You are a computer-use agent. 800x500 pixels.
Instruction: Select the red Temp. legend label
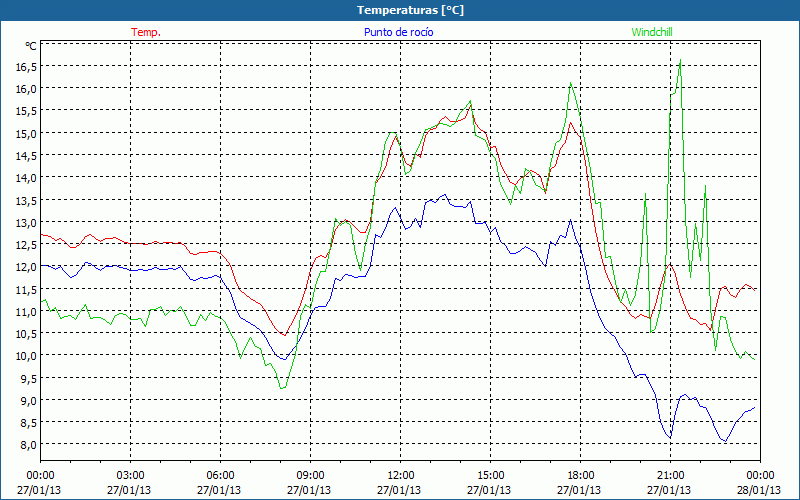pos(146,32)
